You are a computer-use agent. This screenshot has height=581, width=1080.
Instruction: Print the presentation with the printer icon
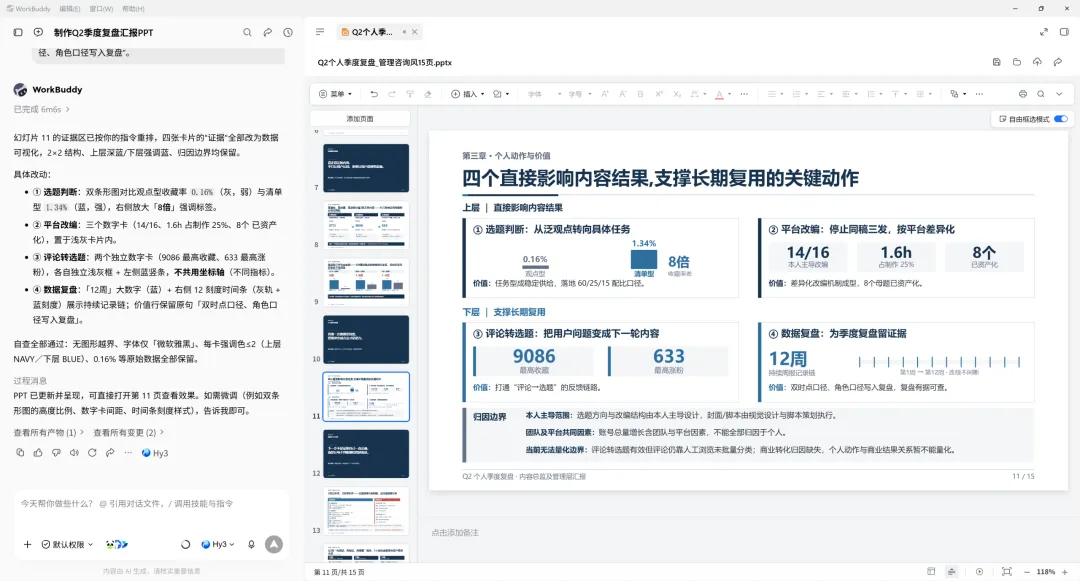click(x=1023, y=94)
